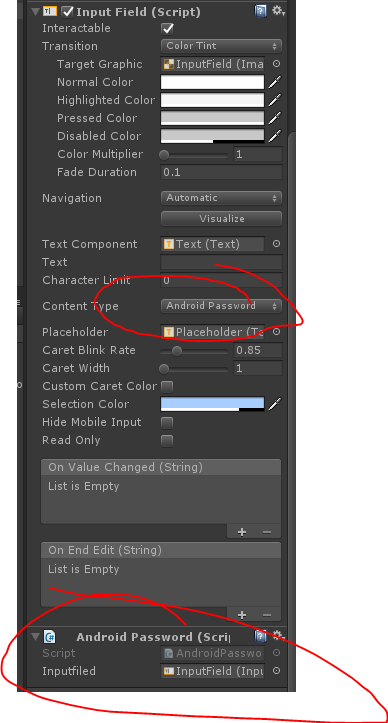
Task: Open the Content Type dropdown
Action: click(x=221, y=306)
